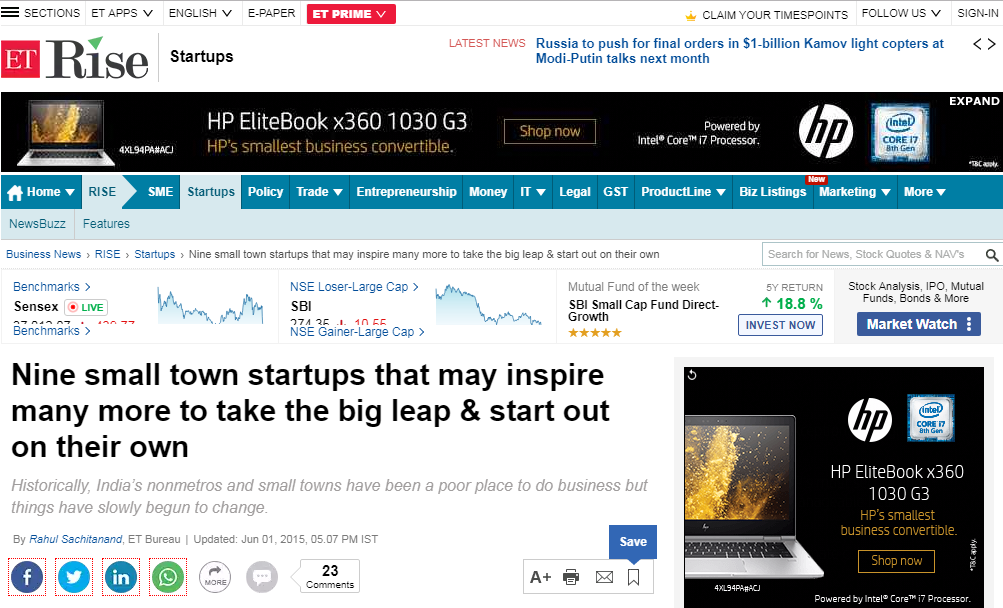Open the comments speech bubble icon
The image size is (1003, 608).
262,577
